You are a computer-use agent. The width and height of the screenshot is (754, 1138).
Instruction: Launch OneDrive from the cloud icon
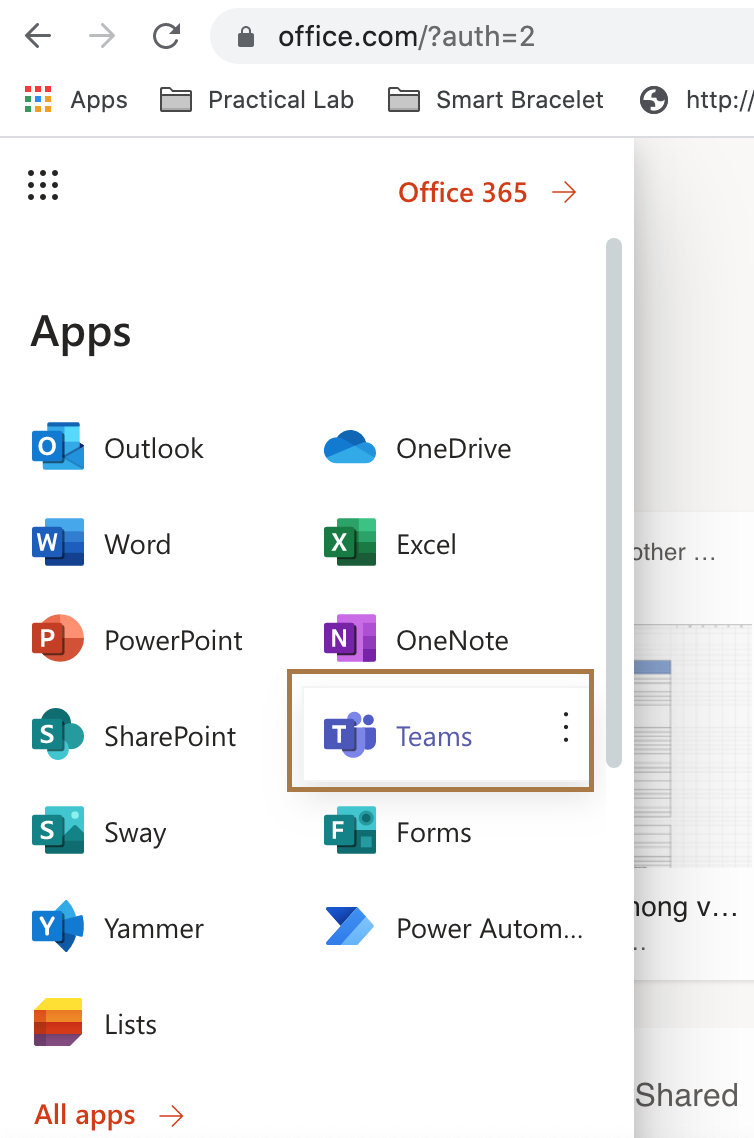pyautogui.click(x=350, y=448)
